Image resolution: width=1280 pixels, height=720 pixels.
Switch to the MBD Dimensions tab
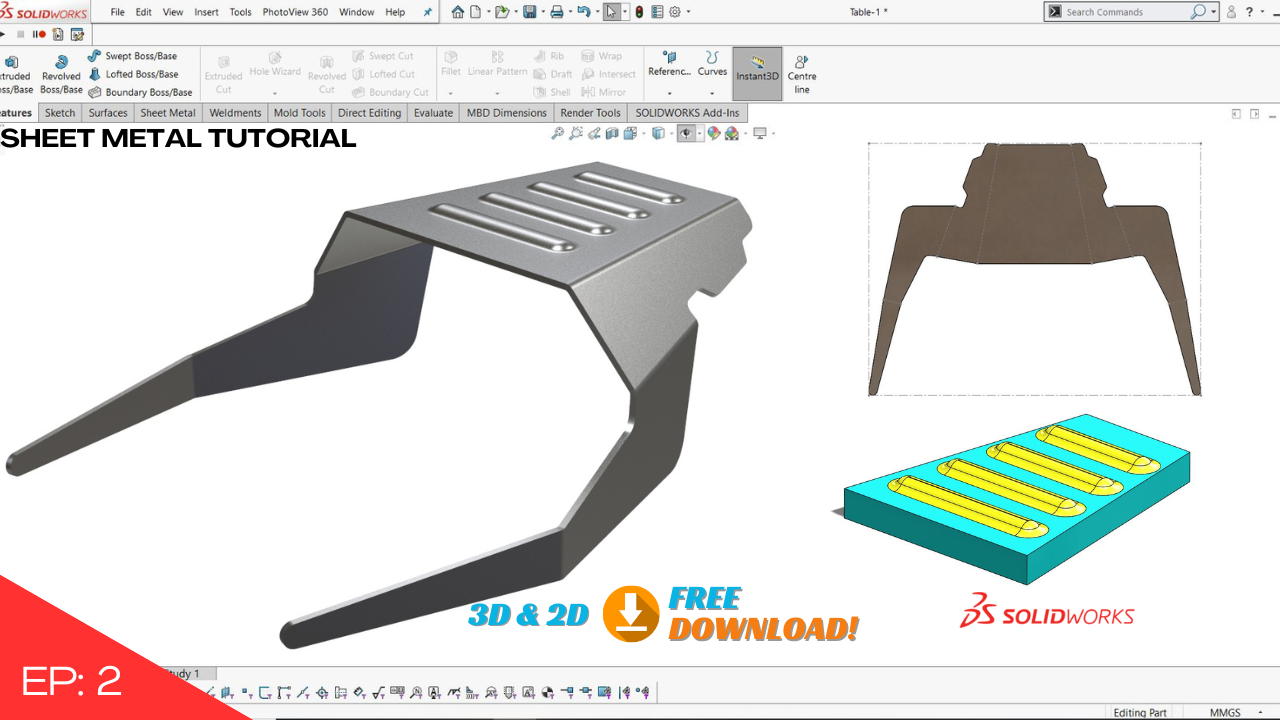pos(507,113)
